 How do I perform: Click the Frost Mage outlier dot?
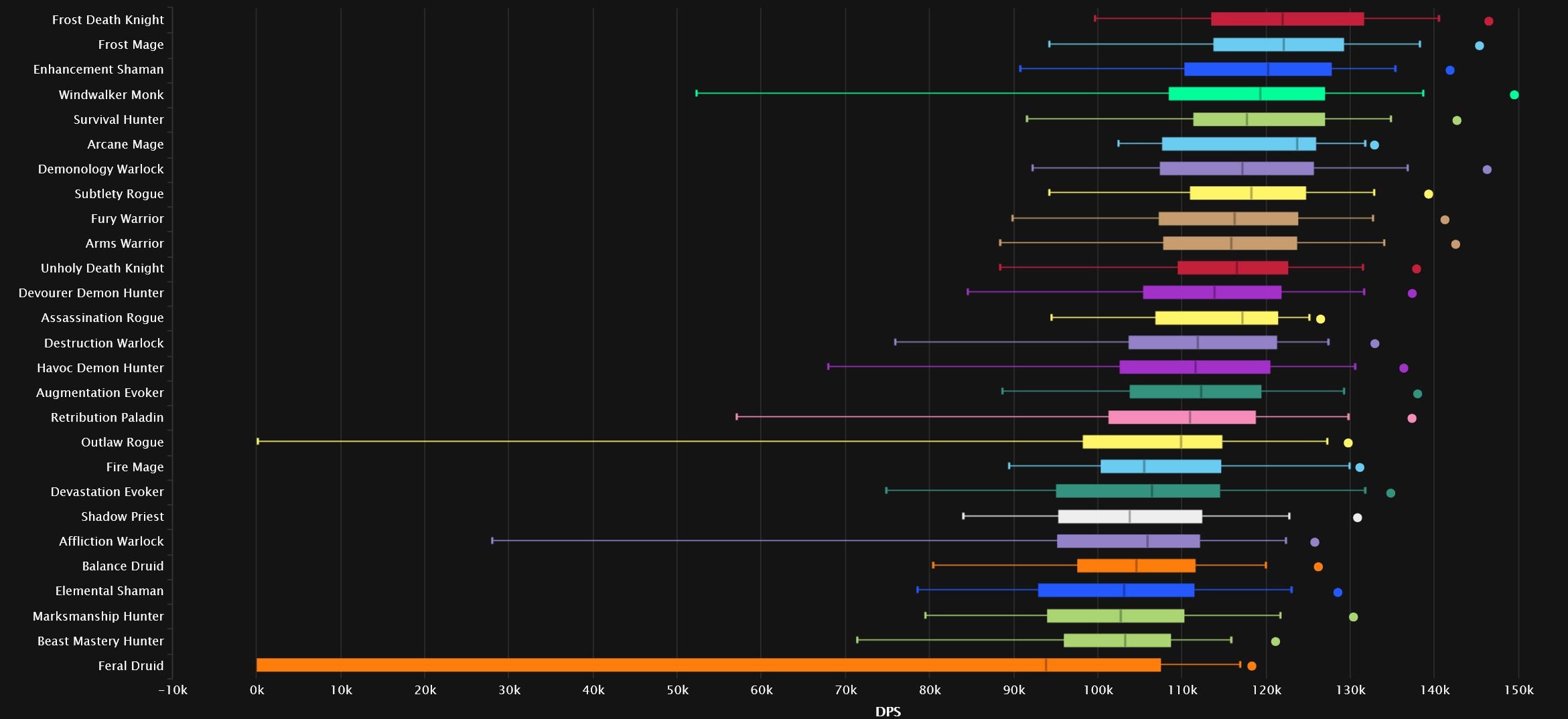coord(1479,46)
